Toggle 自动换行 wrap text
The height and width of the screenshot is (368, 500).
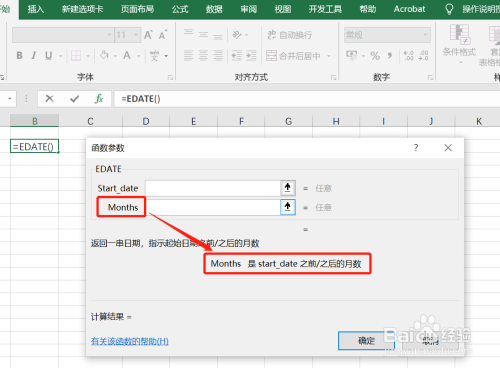[289, 35]
